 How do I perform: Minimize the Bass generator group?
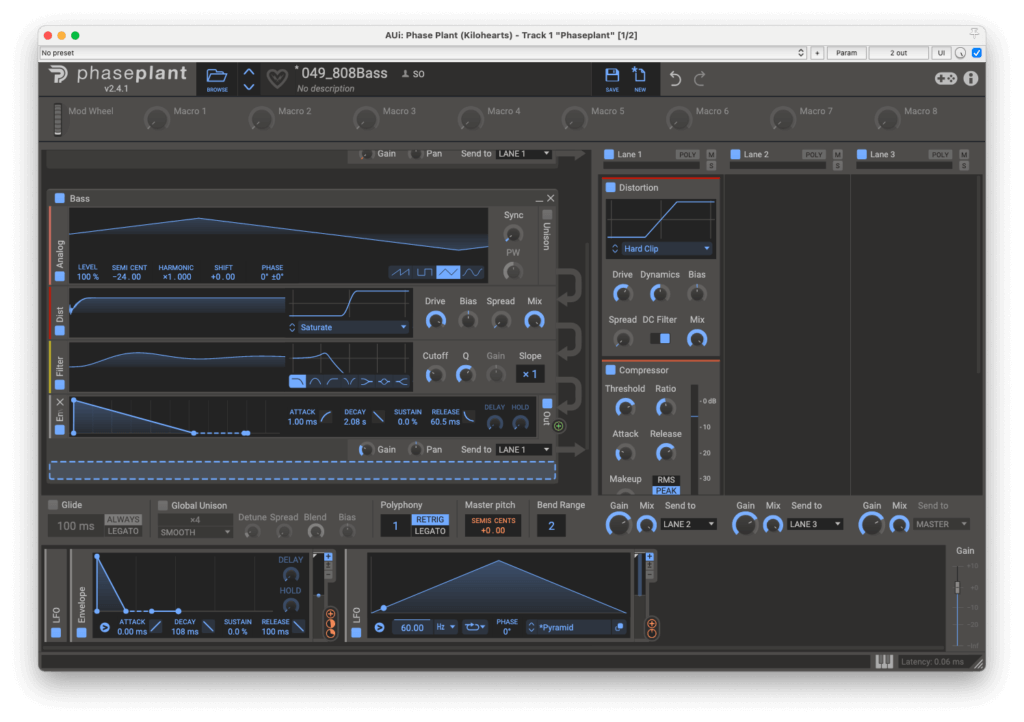539,198
